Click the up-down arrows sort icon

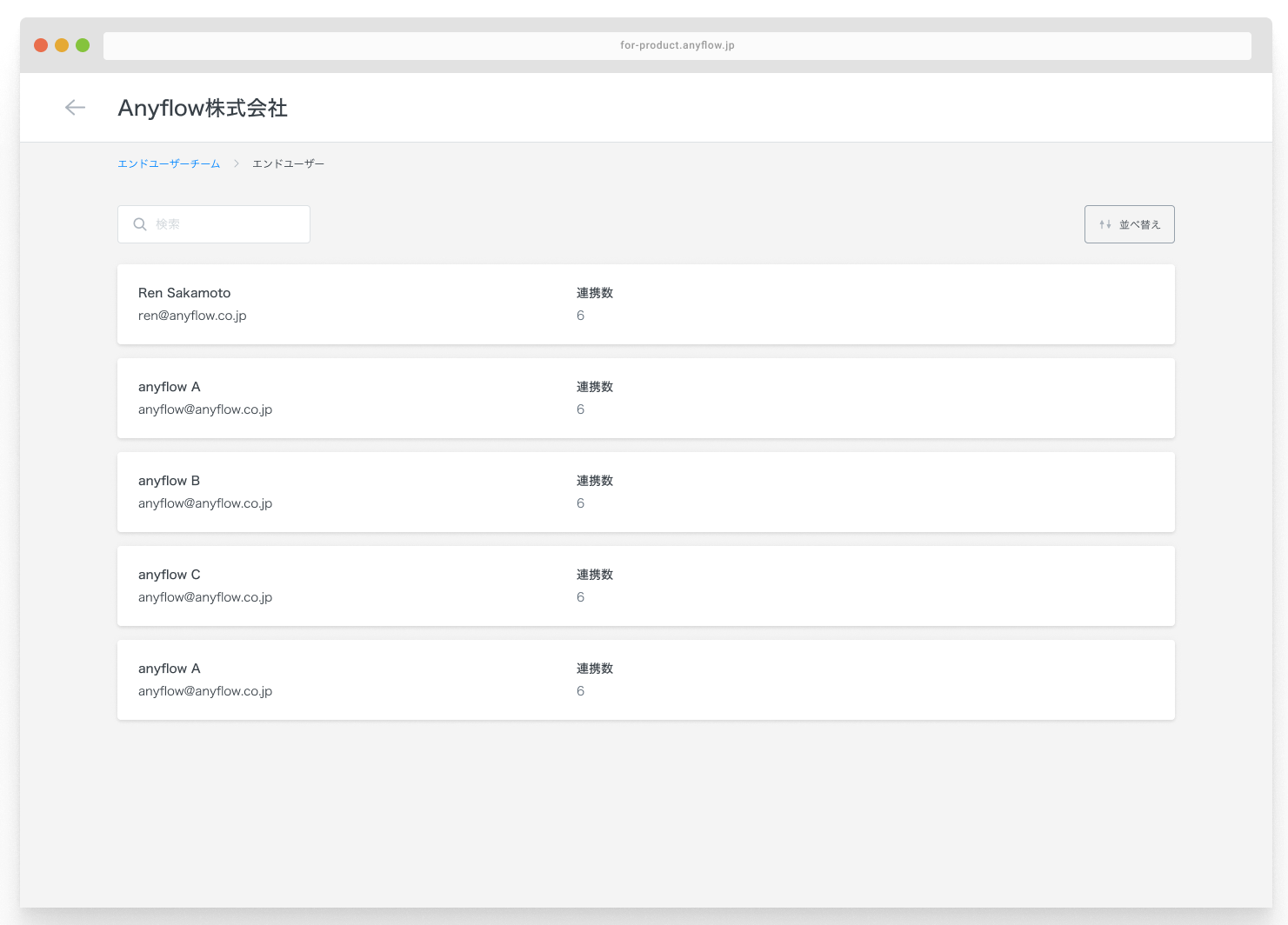click(1104, 224)
